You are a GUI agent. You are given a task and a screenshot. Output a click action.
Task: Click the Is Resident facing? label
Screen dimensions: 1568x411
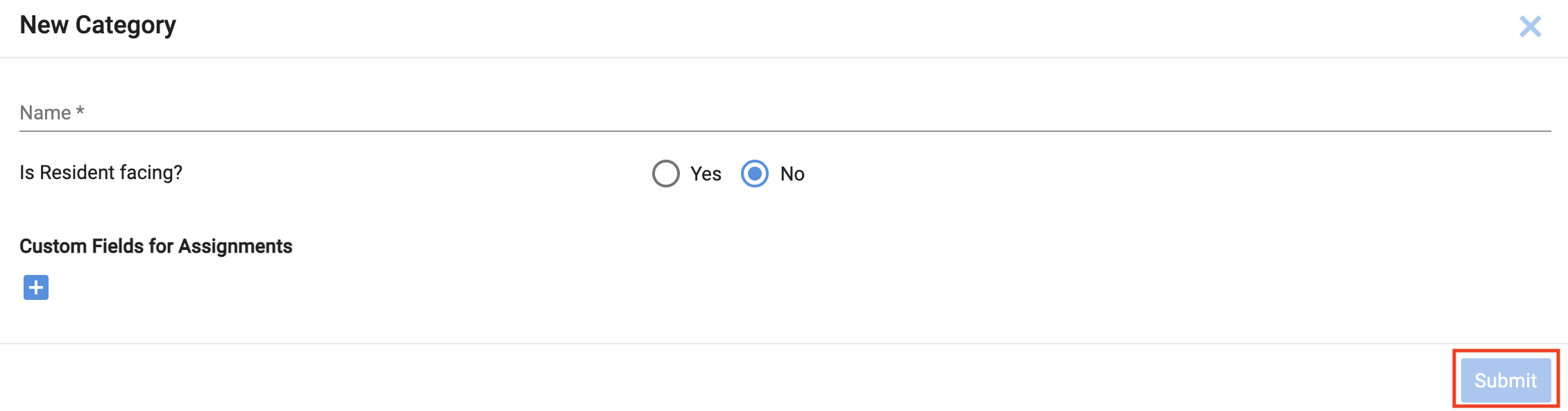pos(101,173)
